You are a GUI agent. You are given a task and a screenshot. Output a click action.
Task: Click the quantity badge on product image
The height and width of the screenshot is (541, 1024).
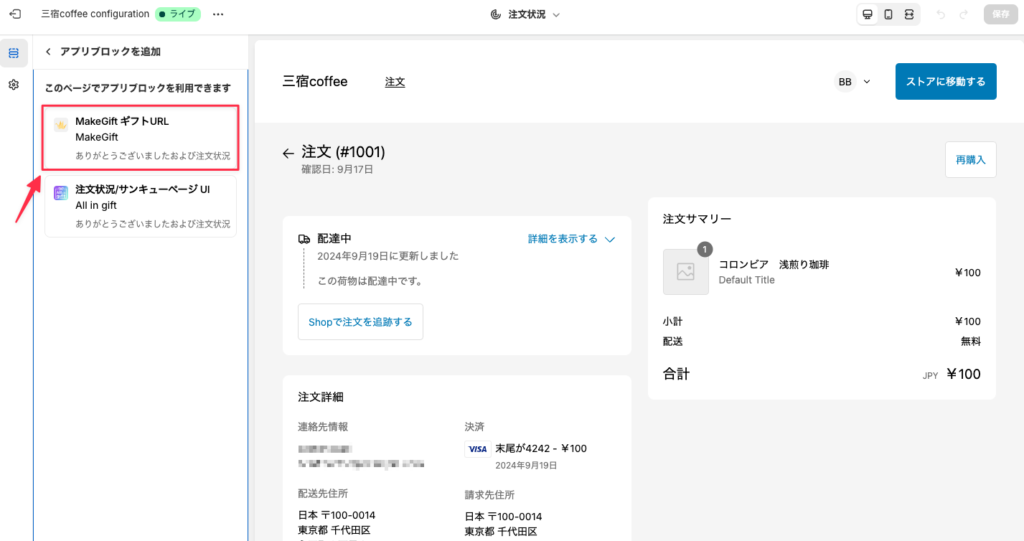[x=705, y=250]
